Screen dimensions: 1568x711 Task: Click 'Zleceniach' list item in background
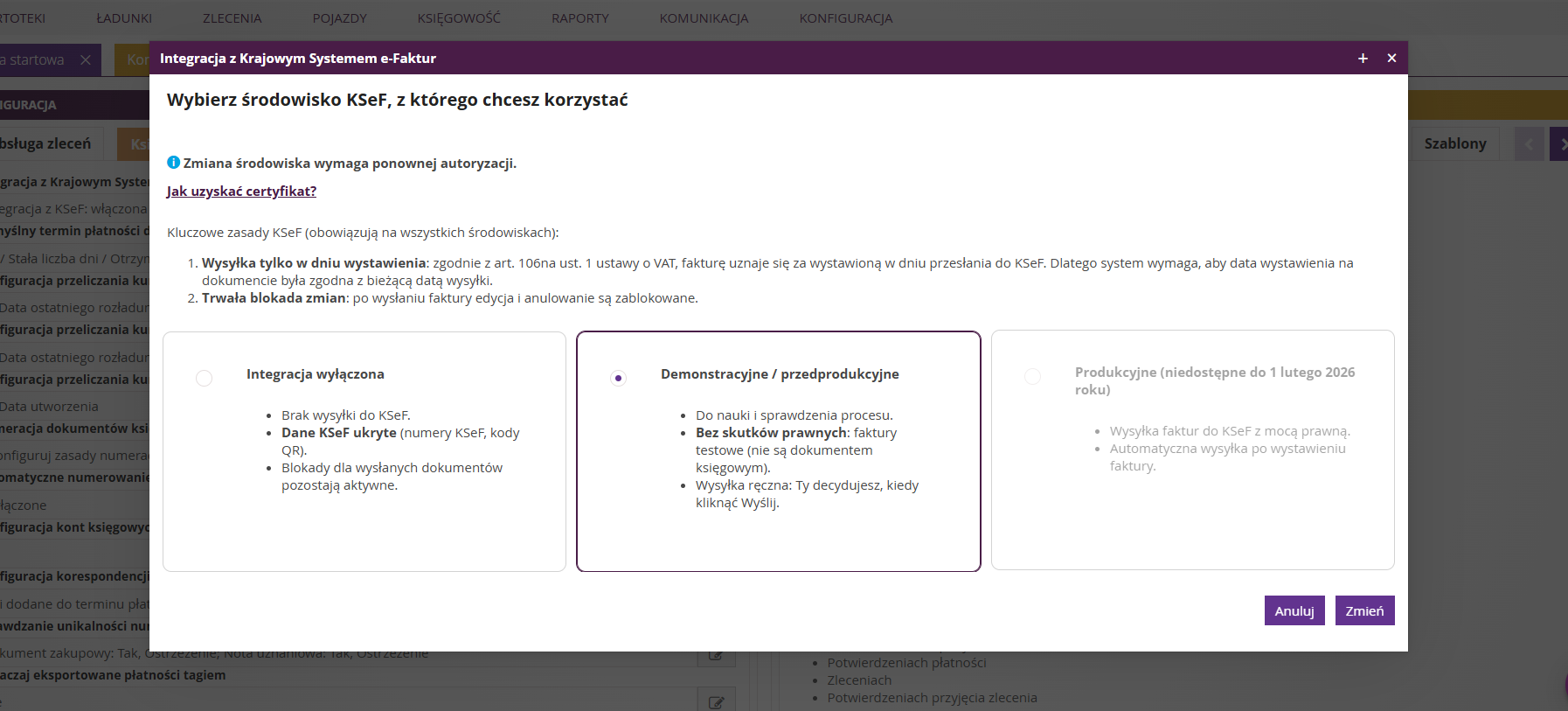[860, 680]
